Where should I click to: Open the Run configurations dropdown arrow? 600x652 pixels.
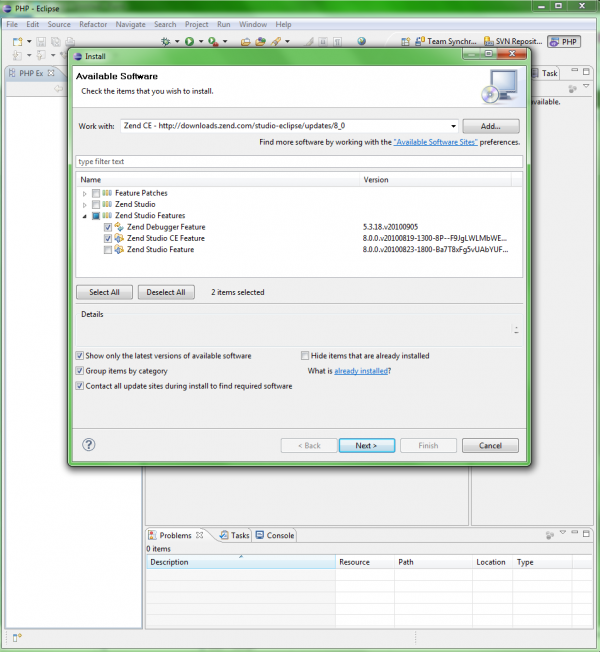201,41
